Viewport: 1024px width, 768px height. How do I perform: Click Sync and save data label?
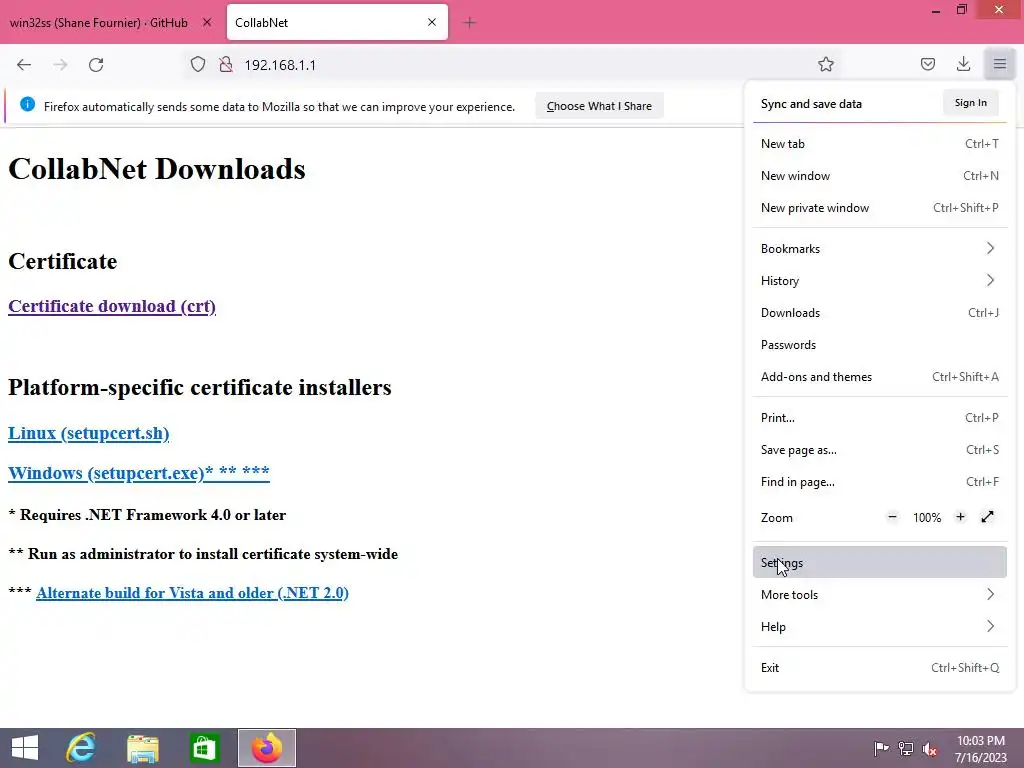point(811,104)
